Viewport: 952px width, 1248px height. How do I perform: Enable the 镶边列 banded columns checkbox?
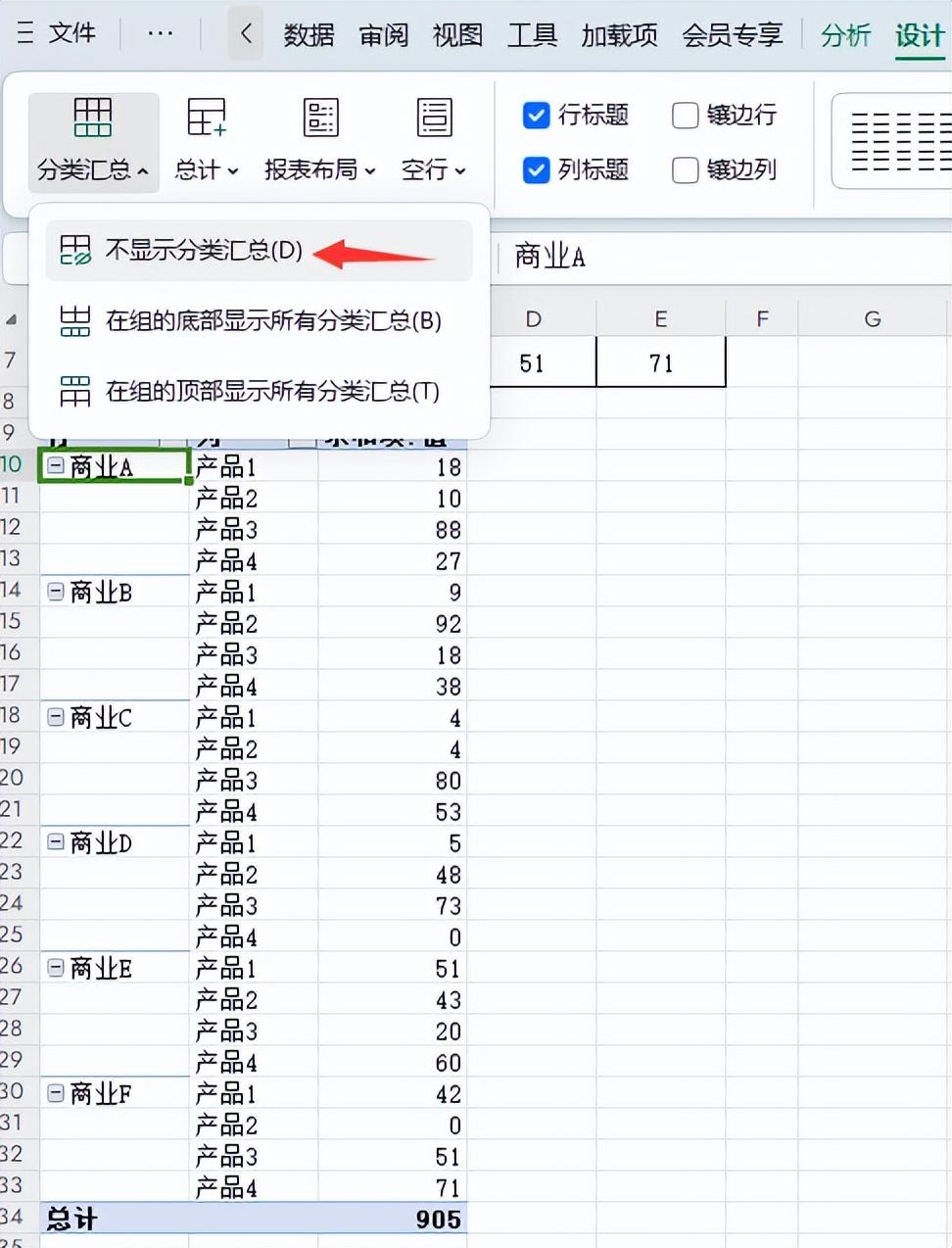point(685,170)
